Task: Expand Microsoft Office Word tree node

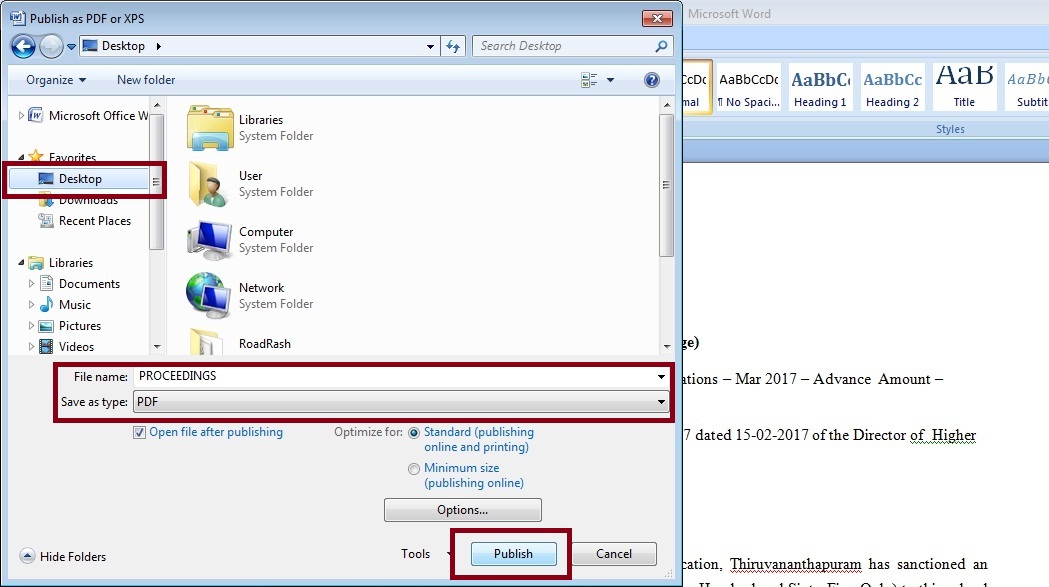Action: coord(21,116)
